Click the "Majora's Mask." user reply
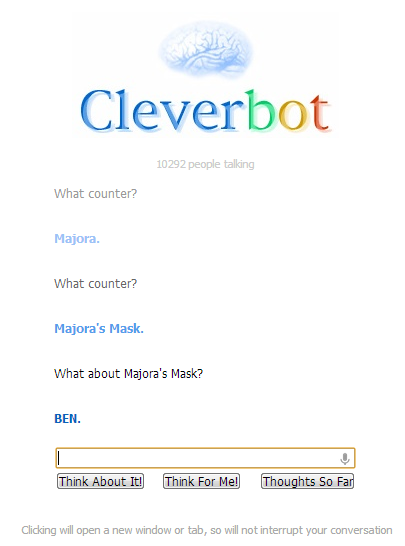The width and height of the screenshot is (405, 546). click(99, 329)
